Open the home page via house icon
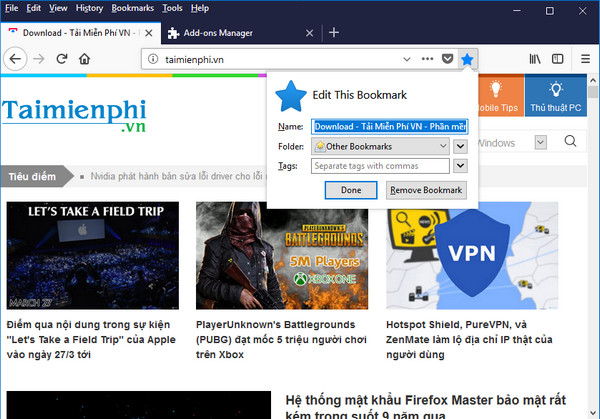Viewport: 600px width, 419px height. point(84,59)
